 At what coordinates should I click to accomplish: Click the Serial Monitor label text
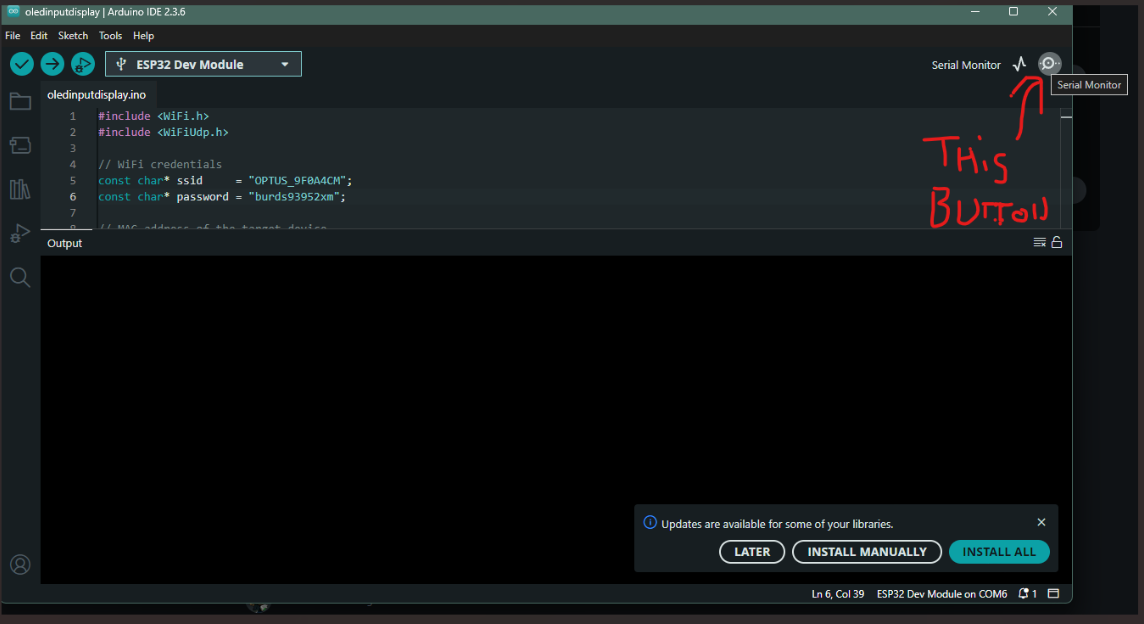(x=966, y=65)
